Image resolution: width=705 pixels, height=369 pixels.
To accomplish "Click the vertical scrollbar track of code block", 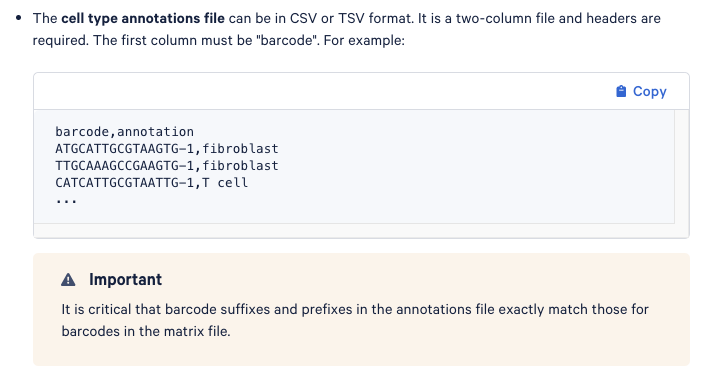I will tap(682, 167).
